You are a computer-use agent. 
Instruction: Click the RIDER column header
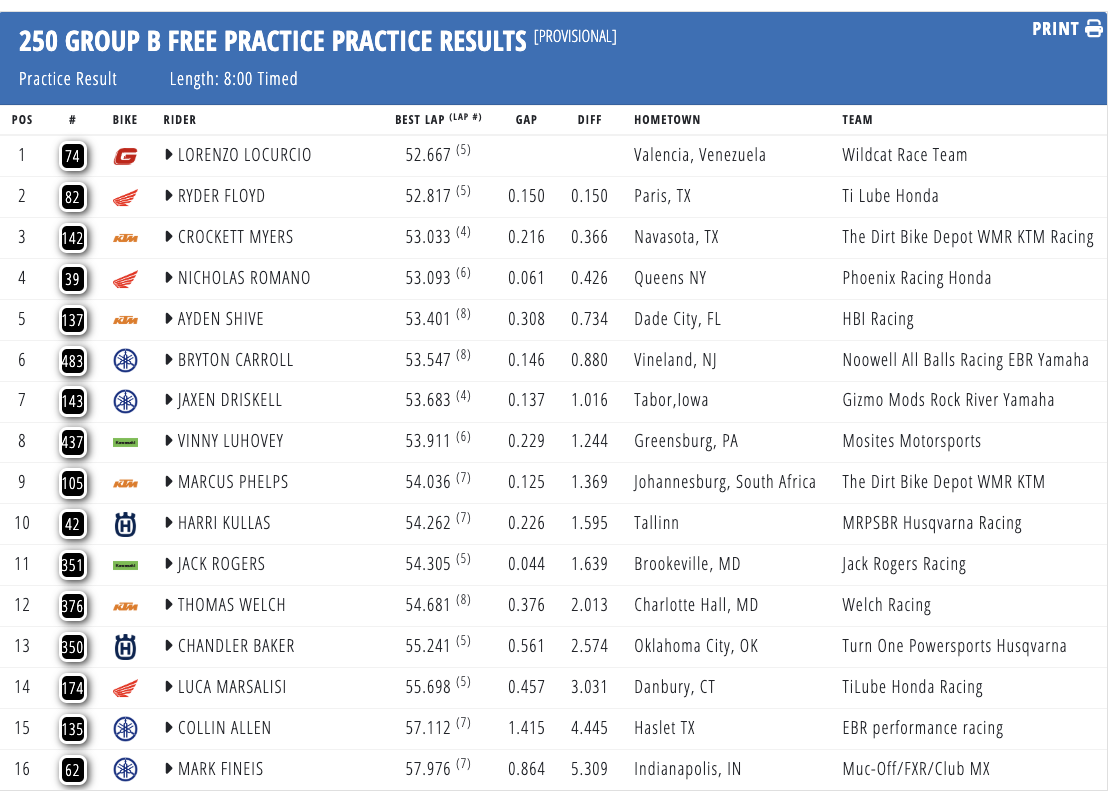[180, 120]
